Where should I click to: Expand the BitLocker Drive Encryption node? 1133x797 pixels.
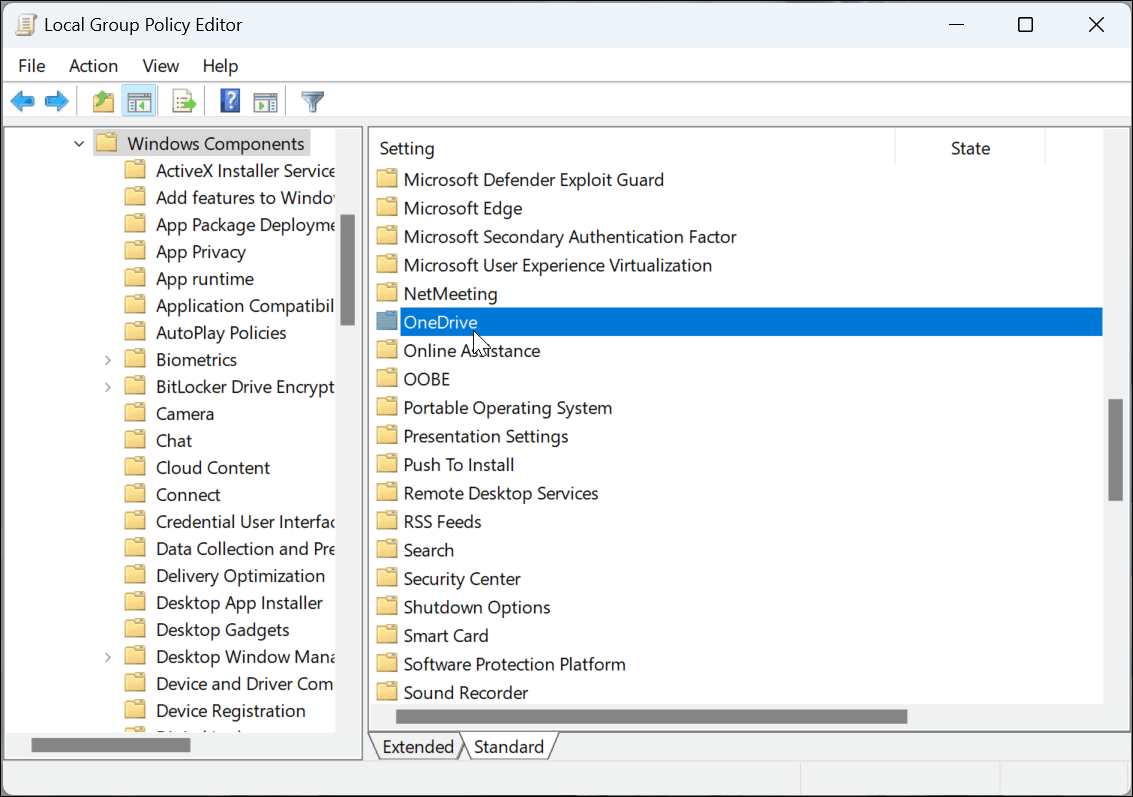pos(108,385)
